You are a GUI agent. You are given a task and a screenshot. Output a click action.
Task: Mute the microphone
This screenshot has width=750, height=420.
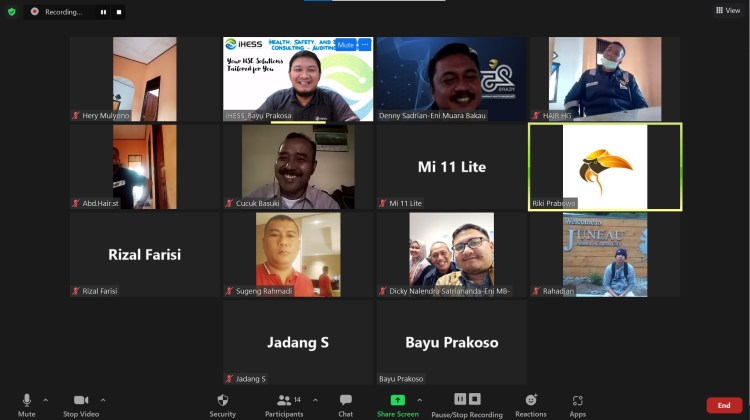tap(27, 404)
